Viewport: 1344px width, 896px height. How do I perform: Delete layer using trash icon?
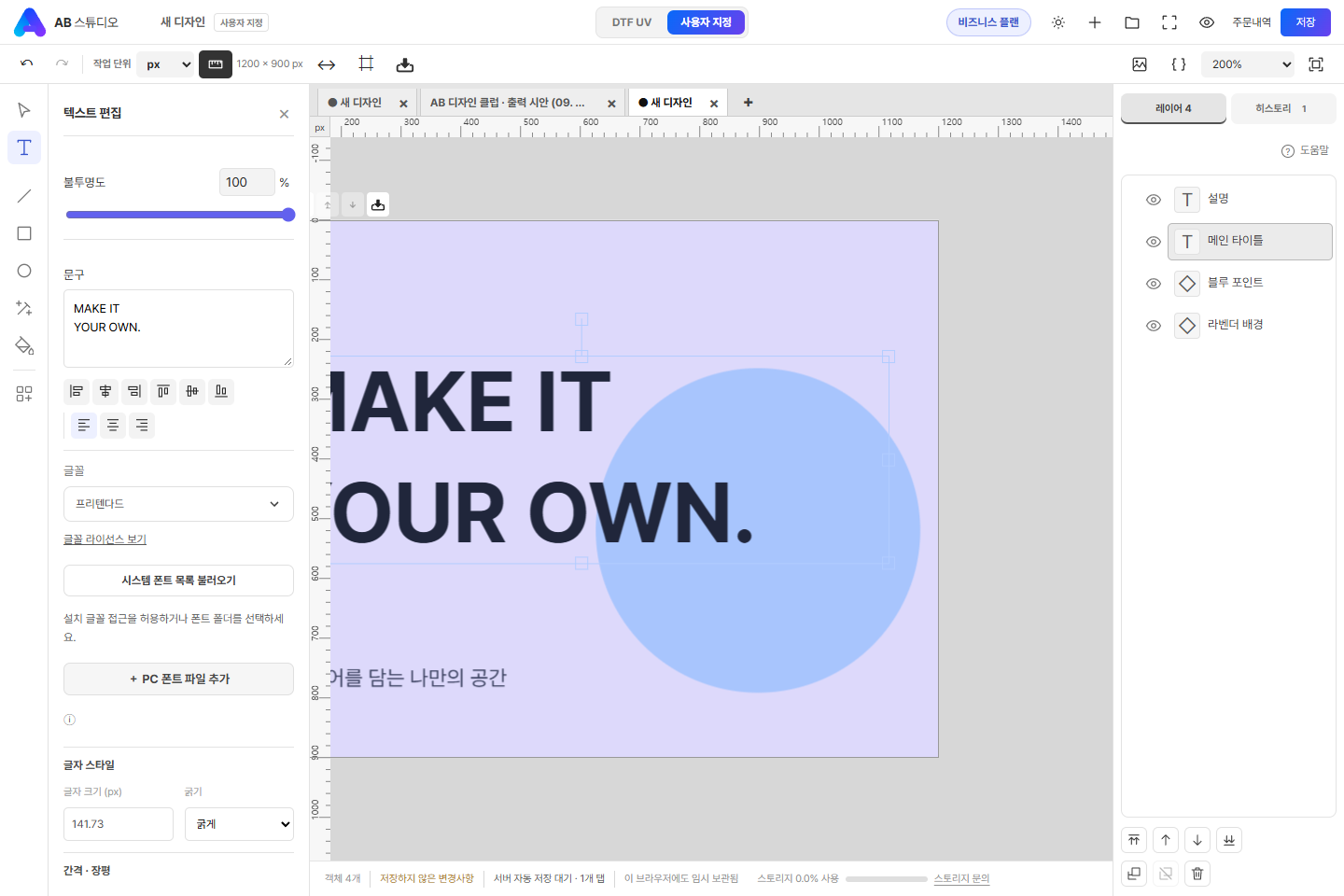pos(1197,874)
